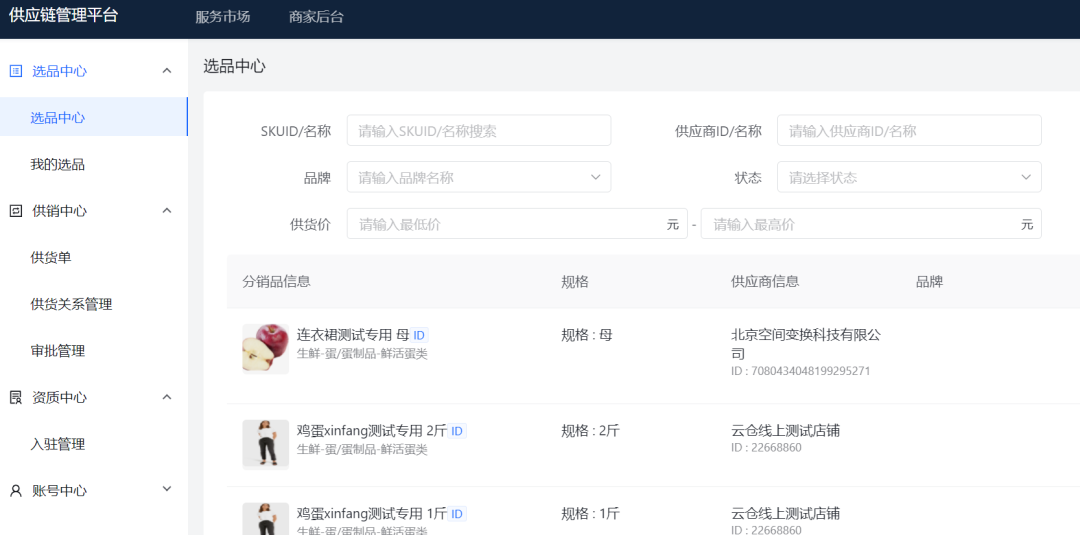Click 规格 : 1斤 cell

[x=590, y=514]
